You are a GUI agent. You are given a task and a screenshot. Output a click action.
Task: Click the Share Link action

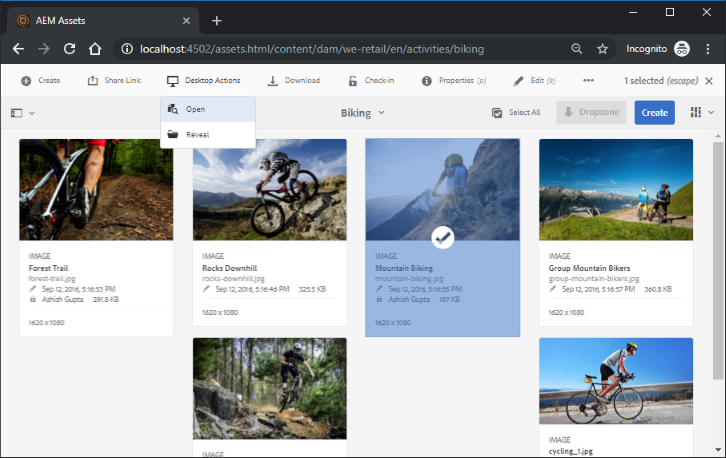[x=114, y=81]
